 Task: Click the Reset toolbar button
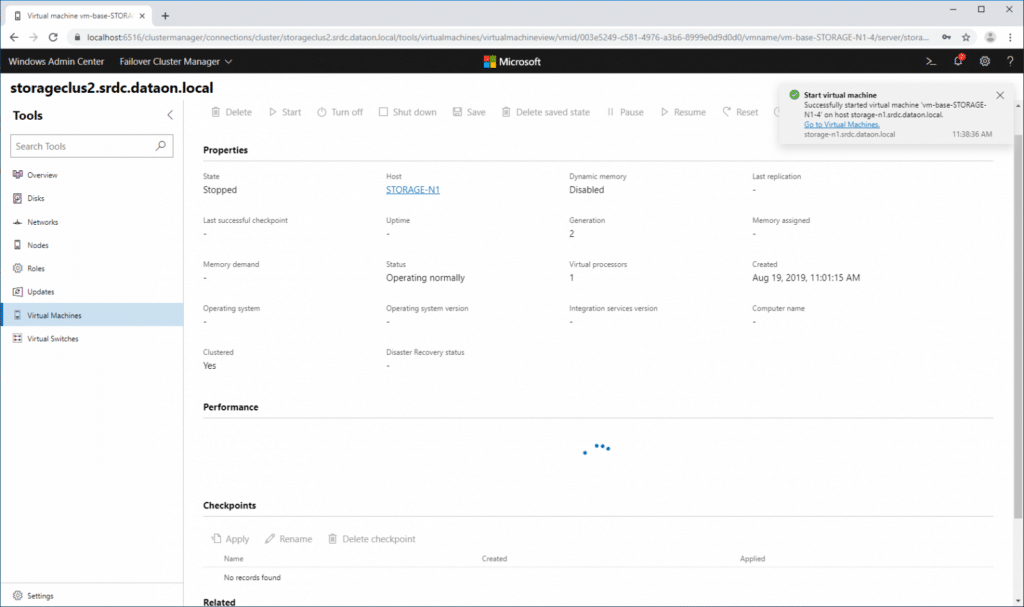[x=740, y=112]
